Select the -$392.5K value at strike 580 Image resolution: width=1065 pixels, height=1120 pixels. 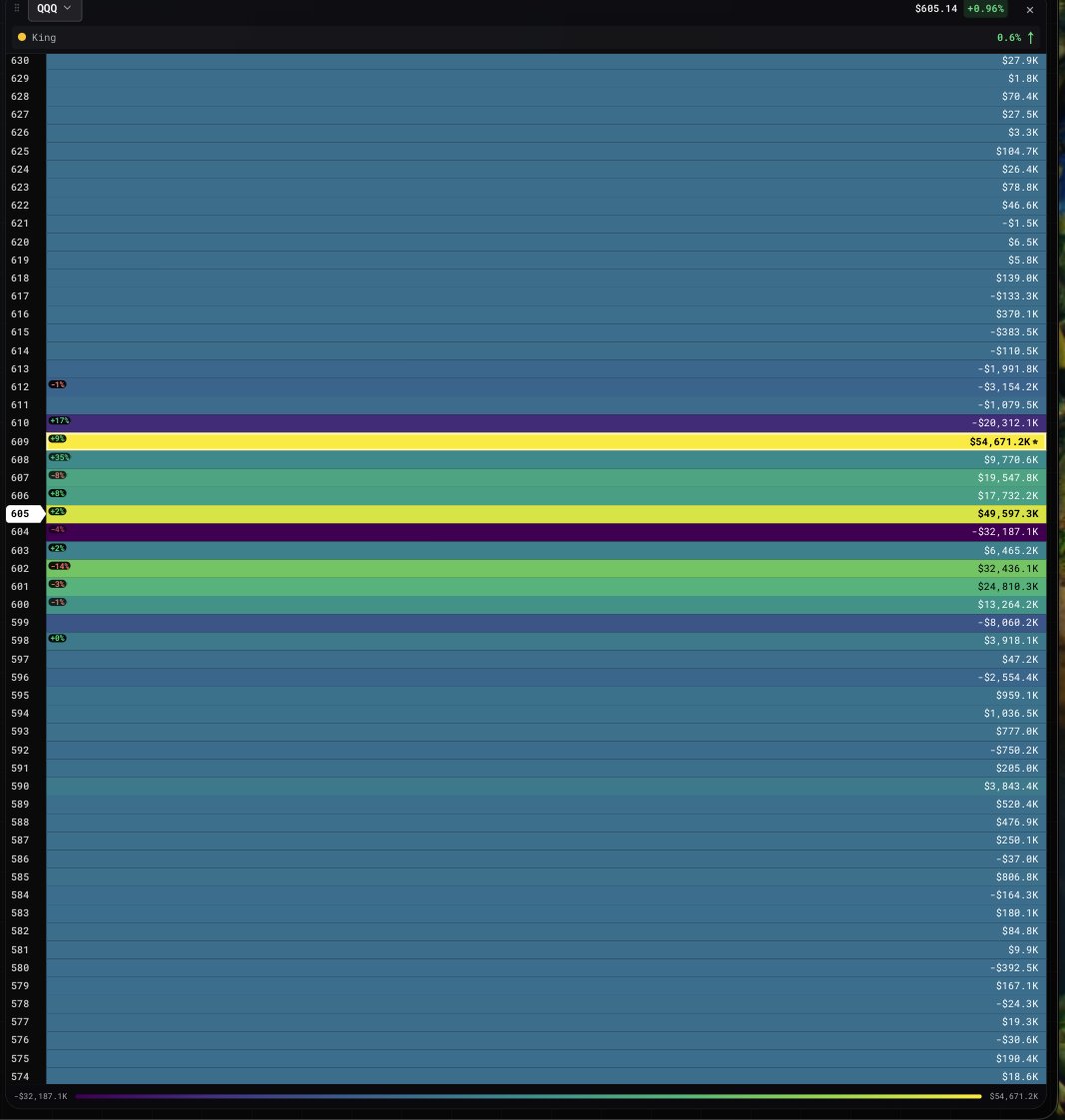click(x=1014, y=968)
